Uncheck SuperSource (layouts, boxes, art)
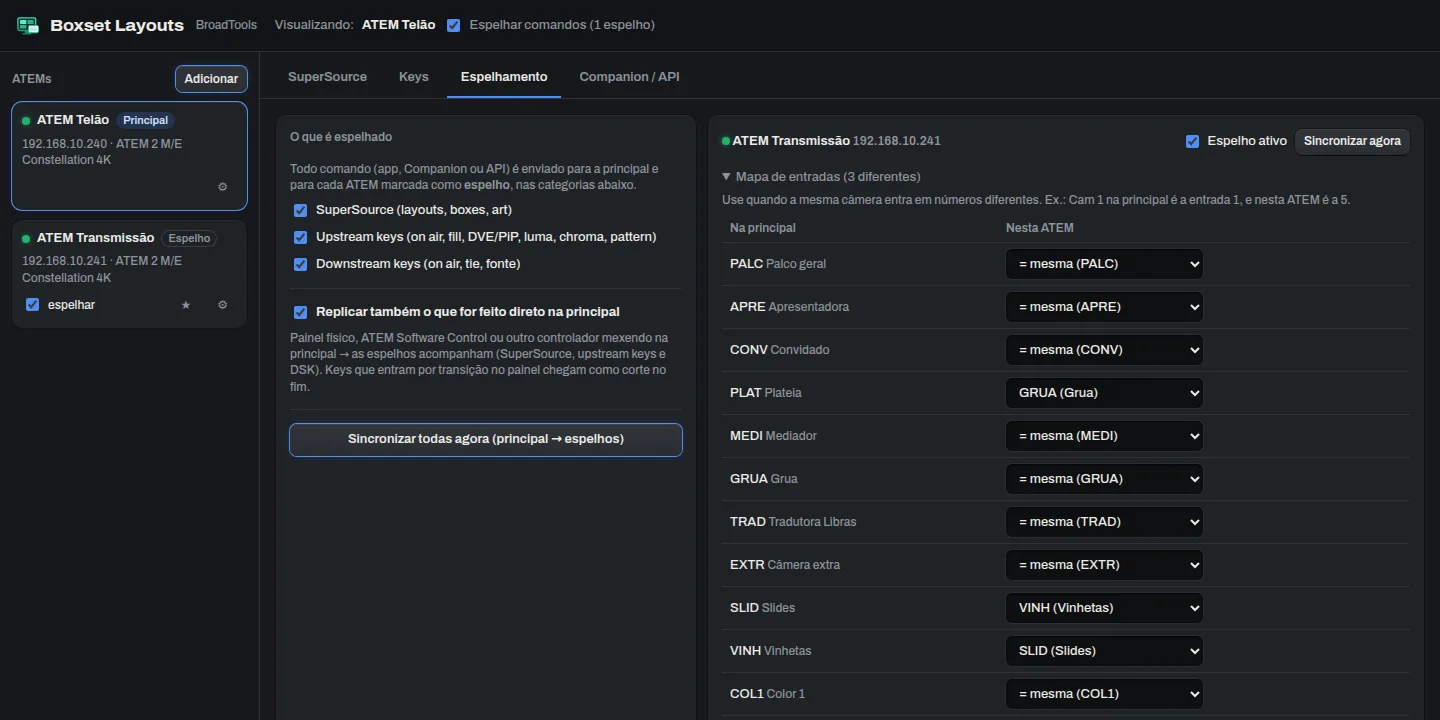1440x720 pixels. pos(300,210)
